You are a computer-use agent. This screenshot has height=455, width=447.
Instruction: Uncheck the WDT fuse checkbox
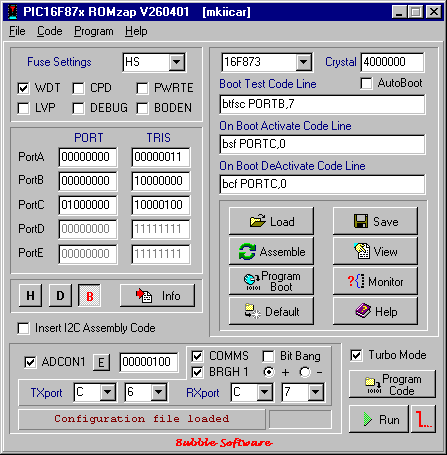23,88
